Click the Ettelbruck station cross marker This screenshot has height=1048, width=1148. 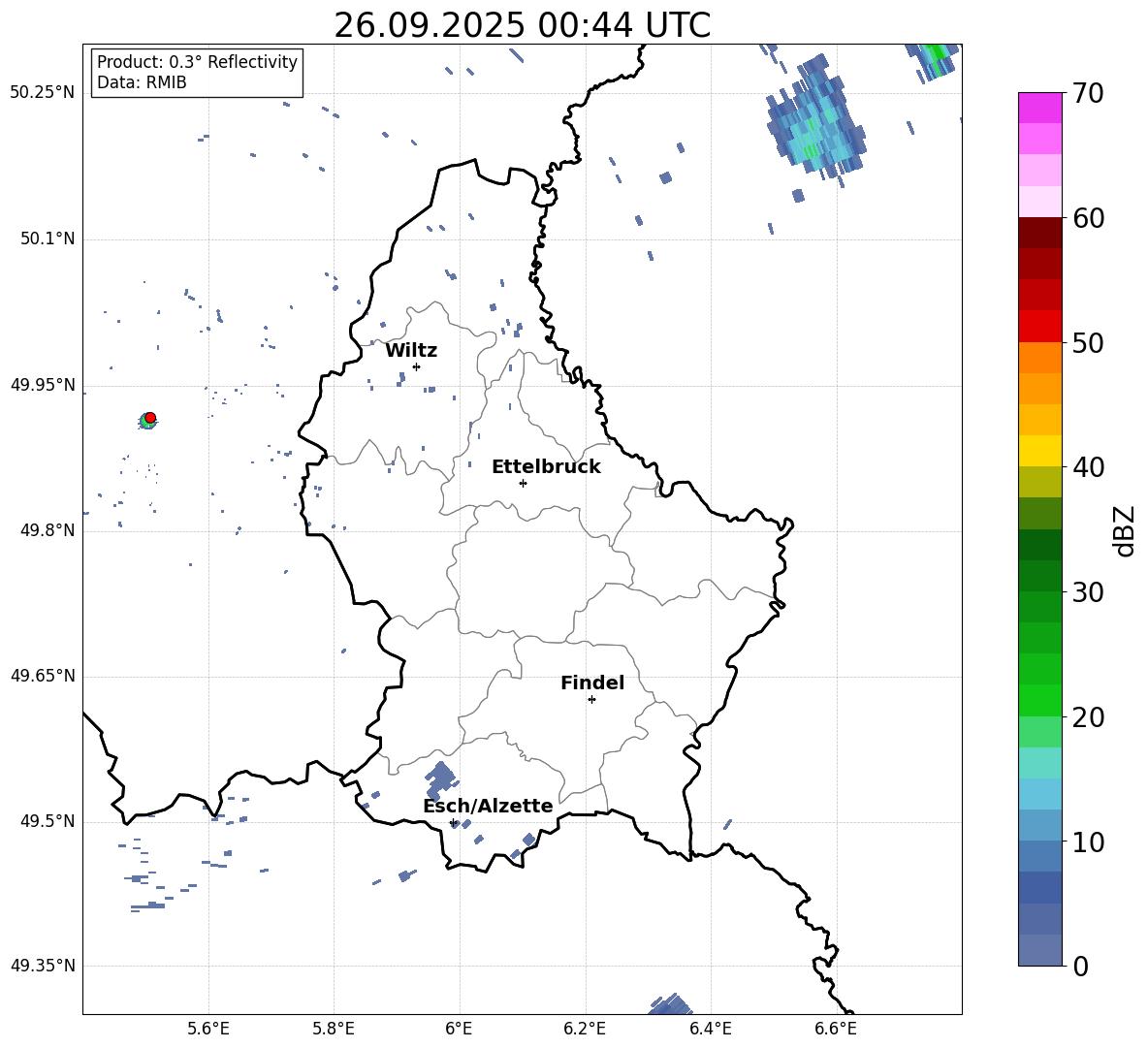(523, 483)
